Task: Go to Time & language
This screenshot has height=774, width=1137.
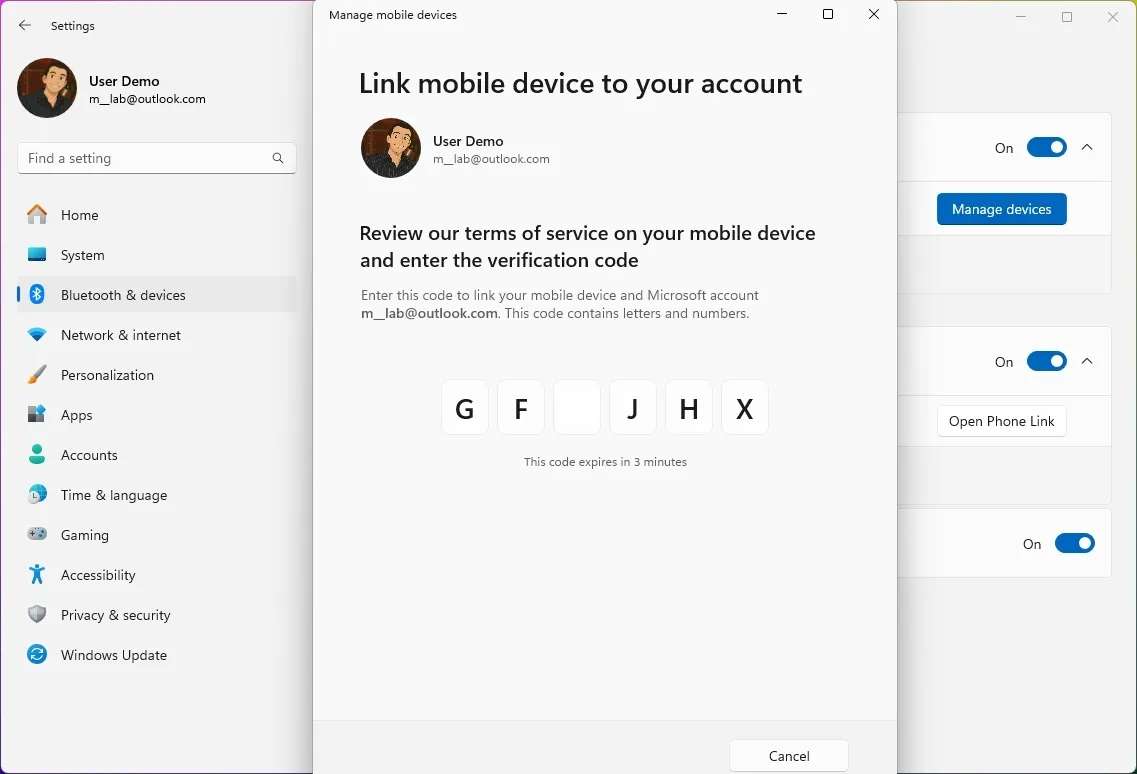Action: click(157, 494)
